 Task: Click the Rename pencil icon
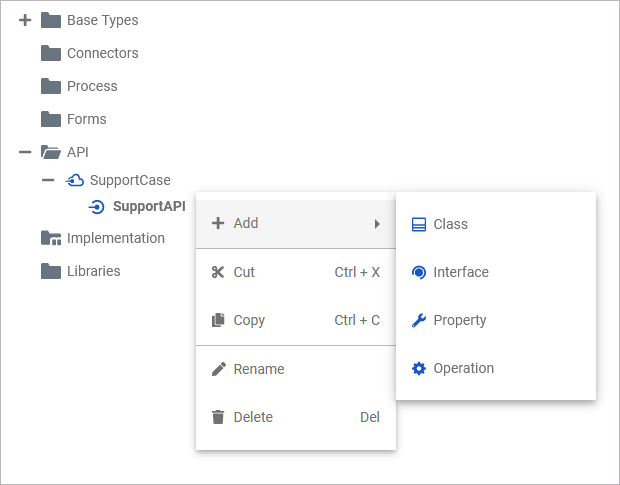click(x=218, y=369)
